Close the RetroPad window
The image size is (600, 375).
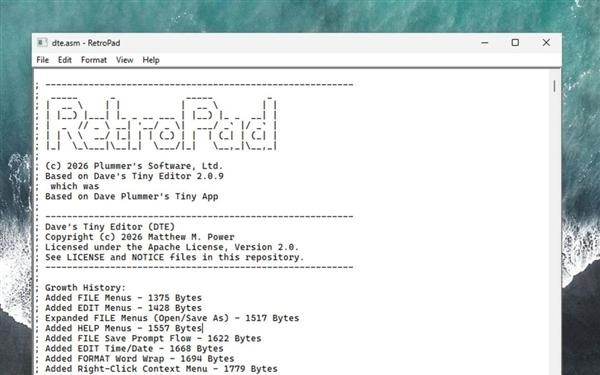[546, 42]
